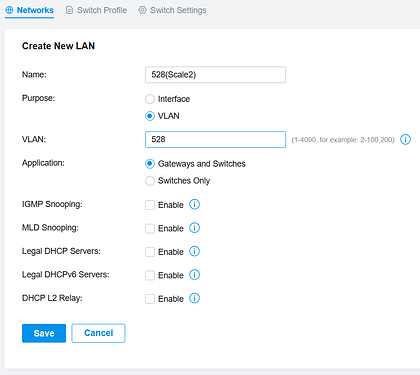Cancel creating the new LAN

click(x=98, y=333)
